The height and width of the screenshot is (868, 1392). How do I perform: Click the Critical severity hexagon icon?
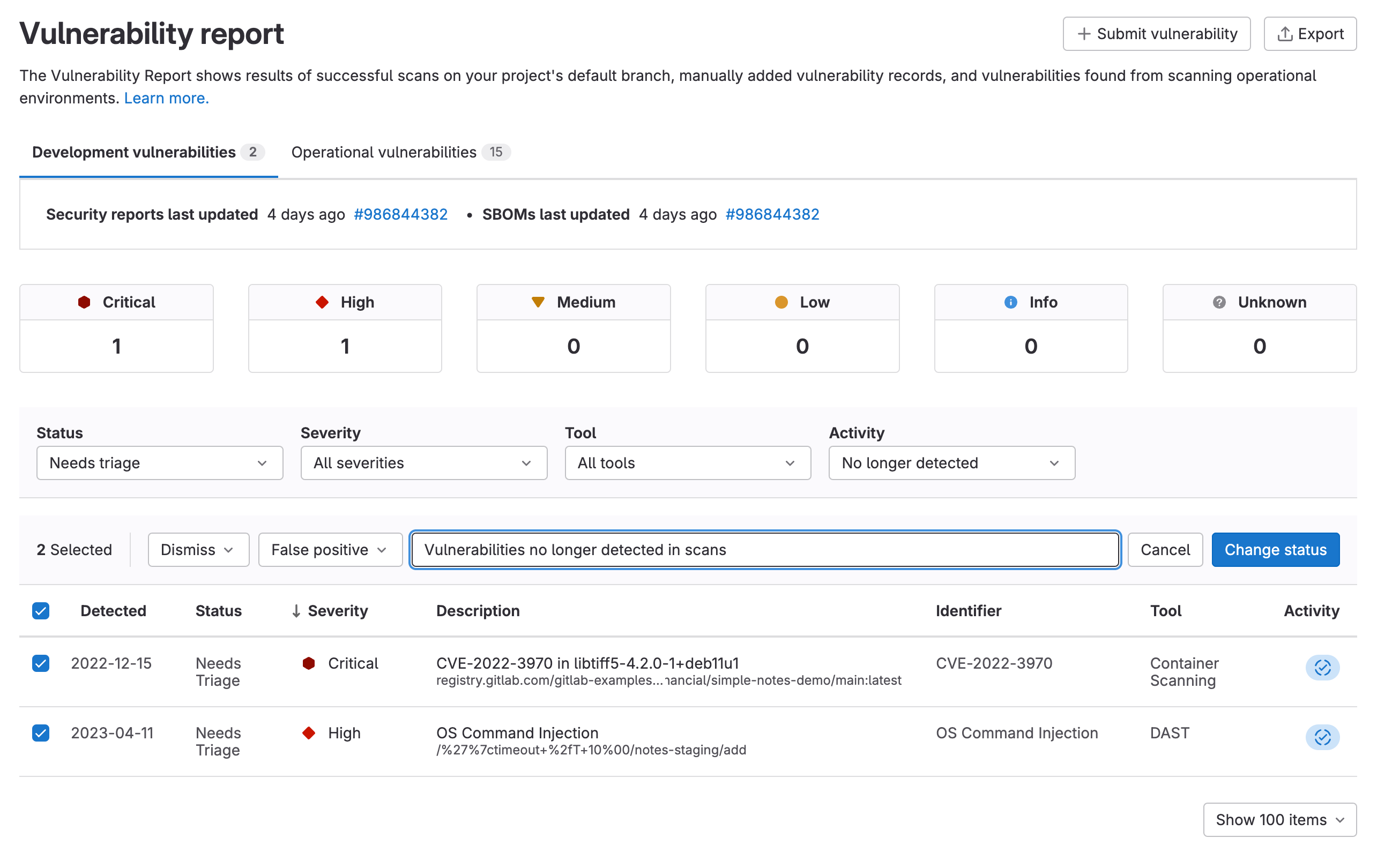[84, 302]
